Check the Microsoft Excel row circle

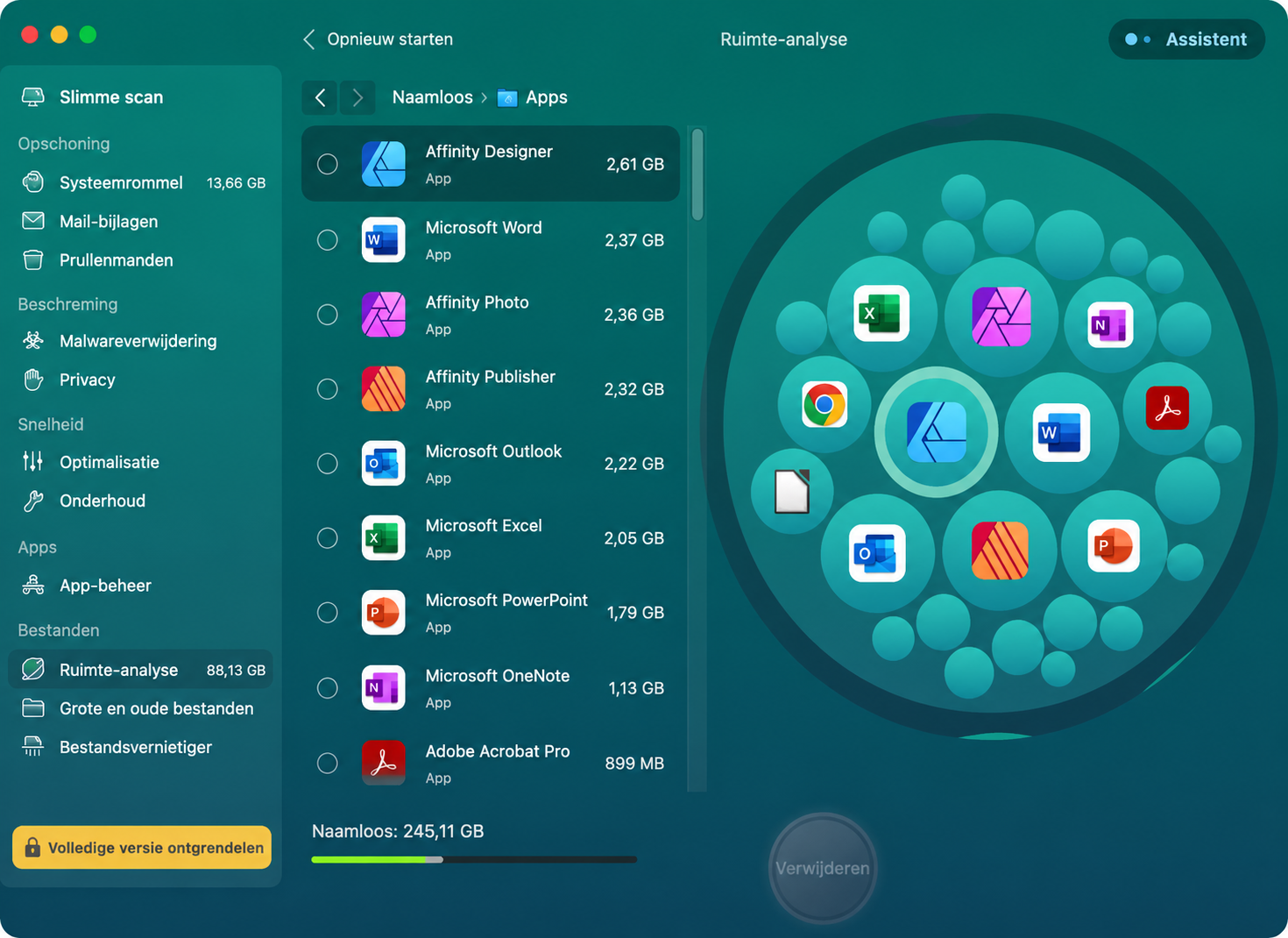click(328, 537)
